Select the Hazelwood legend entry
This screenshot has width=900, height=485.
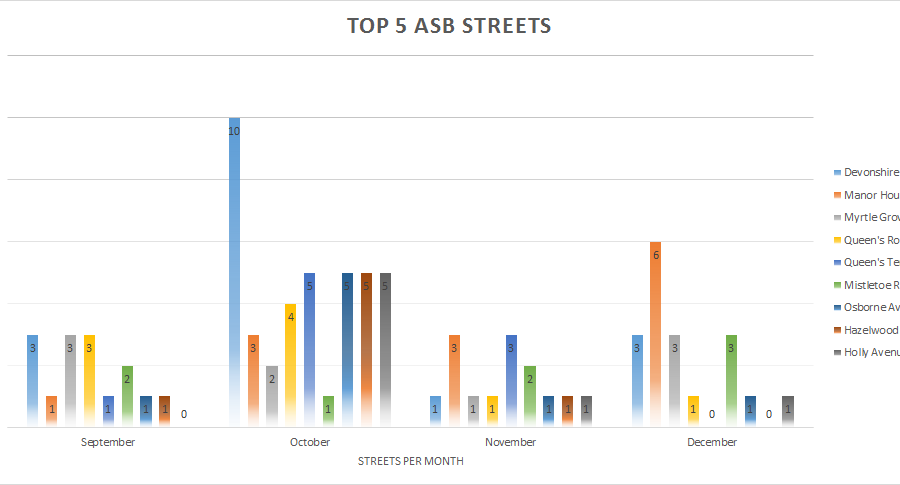870,330
